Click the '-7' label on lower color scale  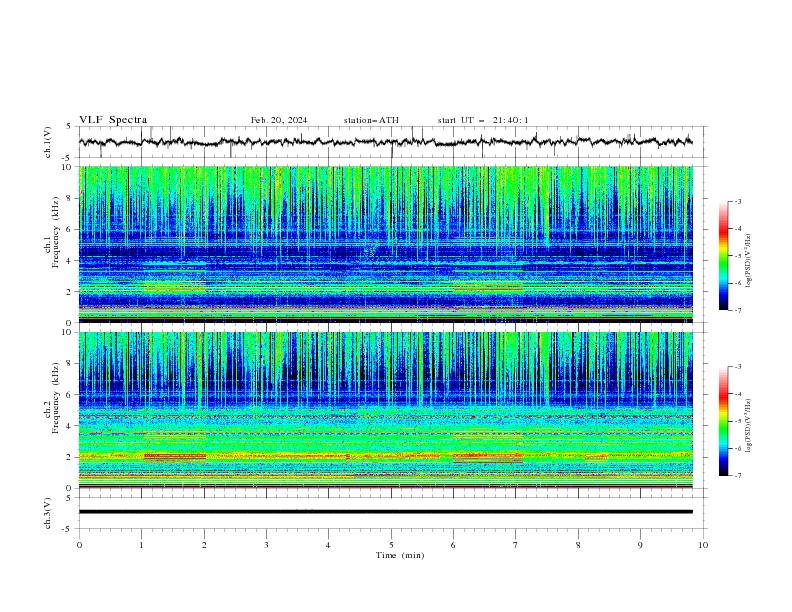(x=737, y=476)
